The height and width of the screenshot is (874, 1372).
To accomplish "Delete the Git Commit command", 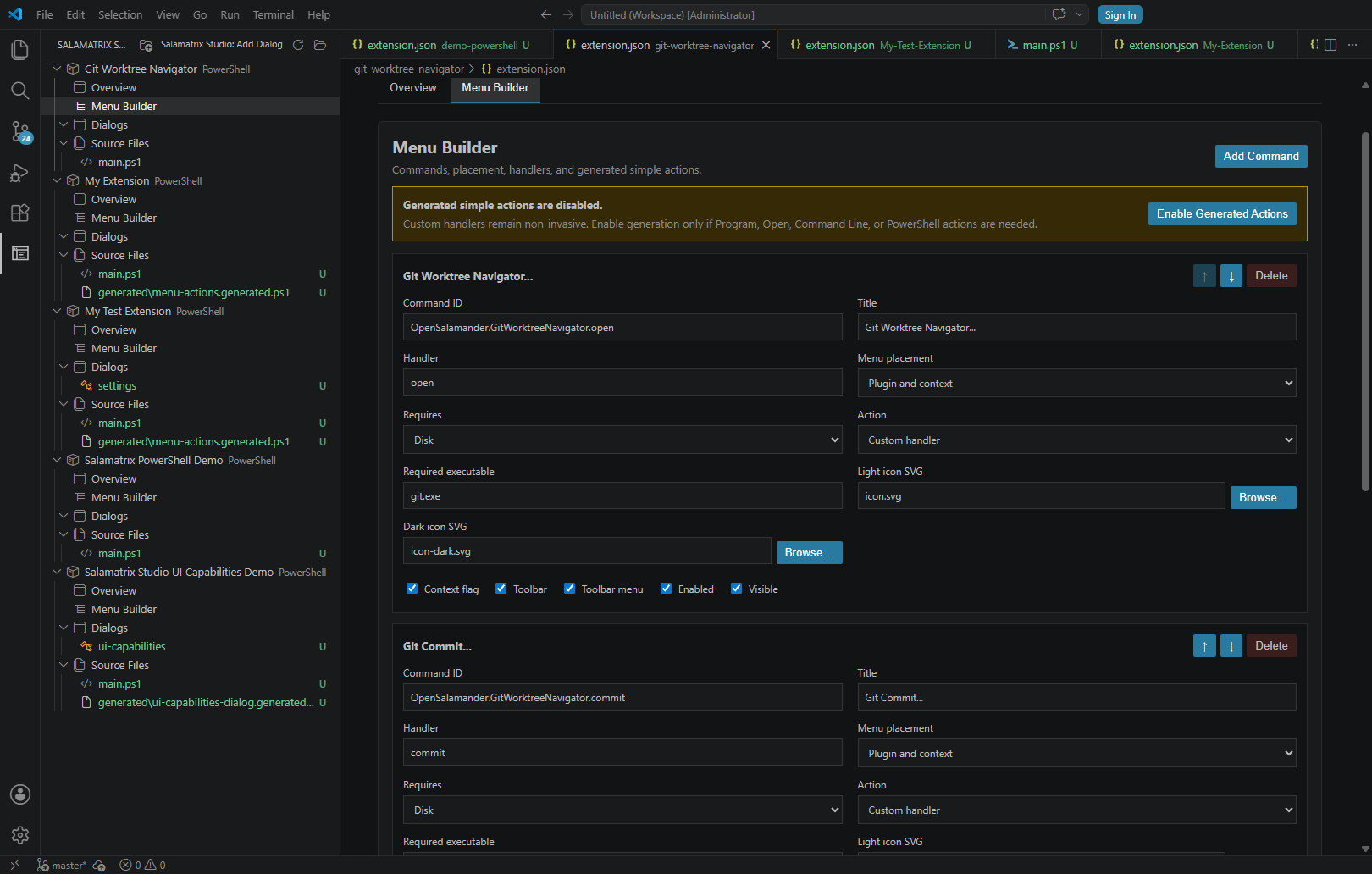I will coord(1271,646).
